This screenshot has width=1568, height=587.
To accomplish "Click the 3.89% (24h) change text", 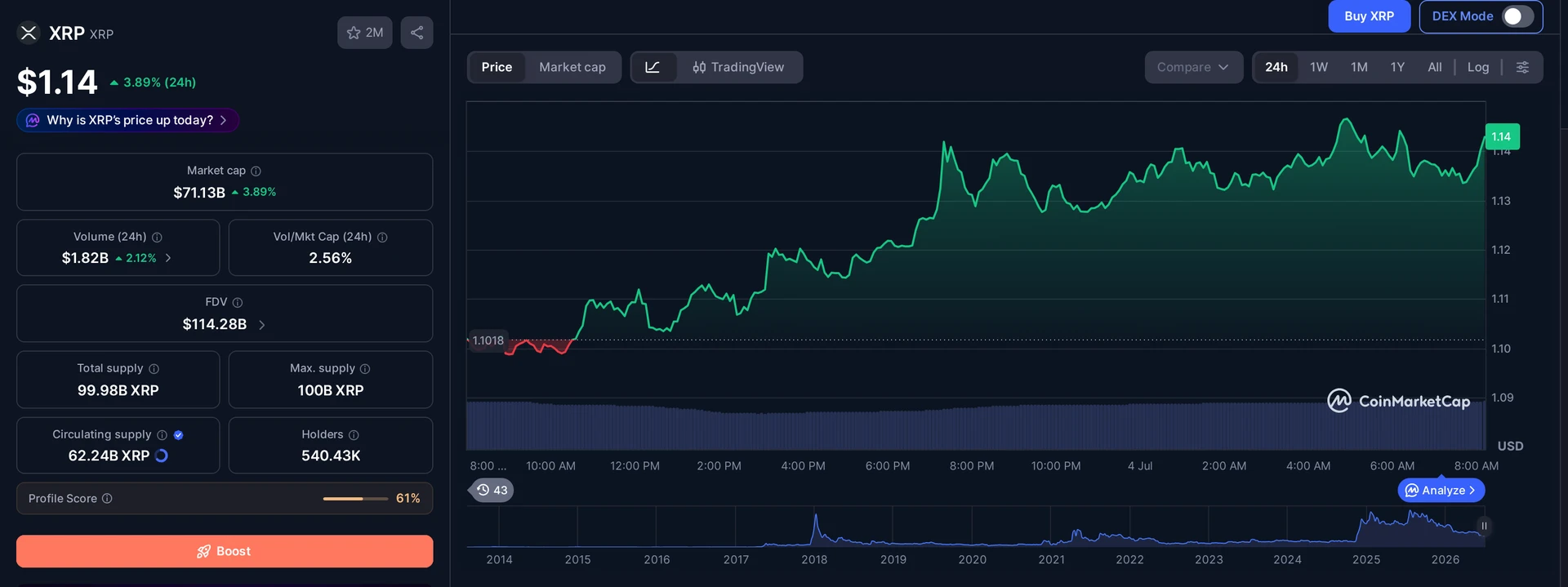I will coord(160,82).
